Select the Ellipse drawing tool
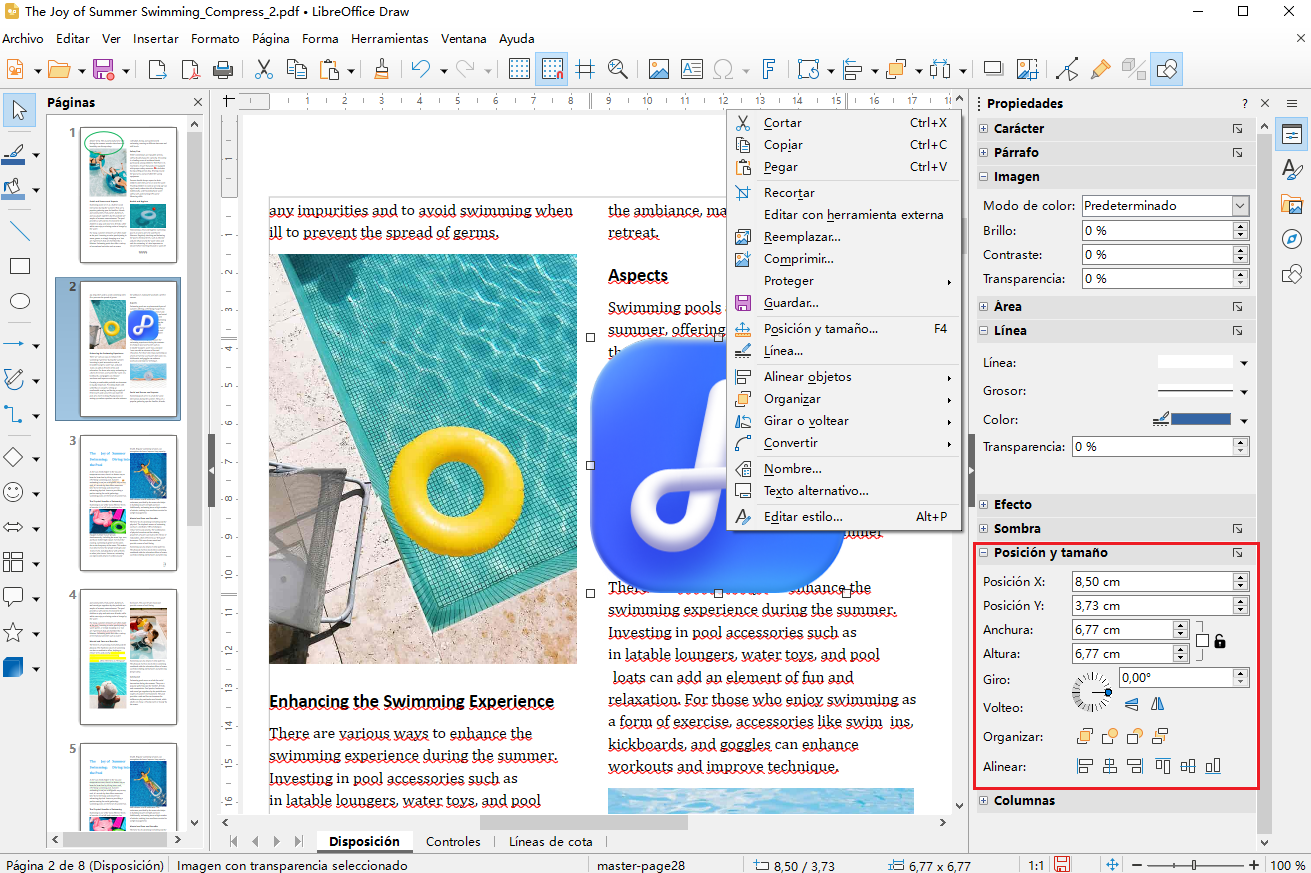 click(19, 301)
